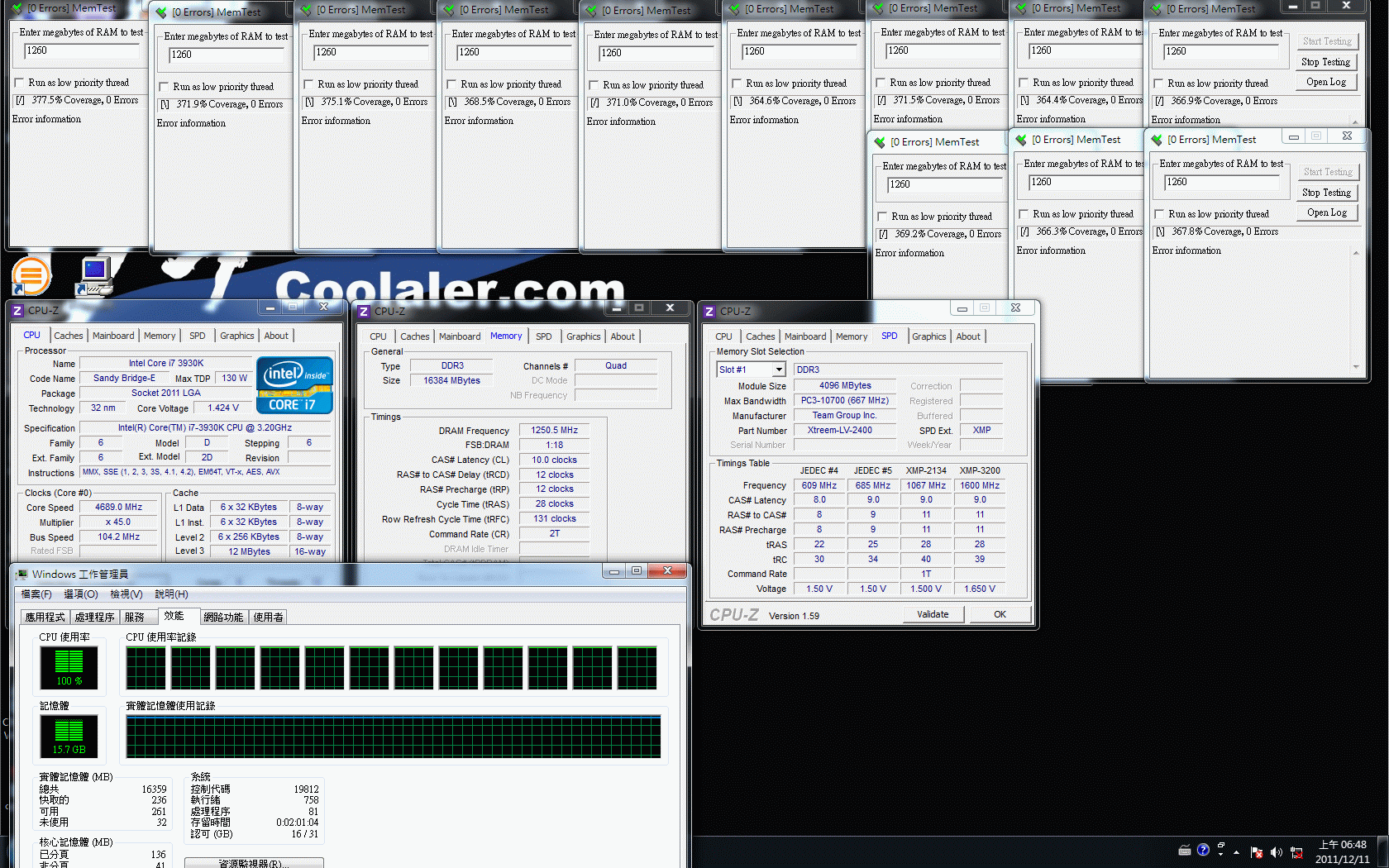Open the 說明(H) menu in Task Manager
The width and height of the screenshot is (1389, 868).
(171, 594)
